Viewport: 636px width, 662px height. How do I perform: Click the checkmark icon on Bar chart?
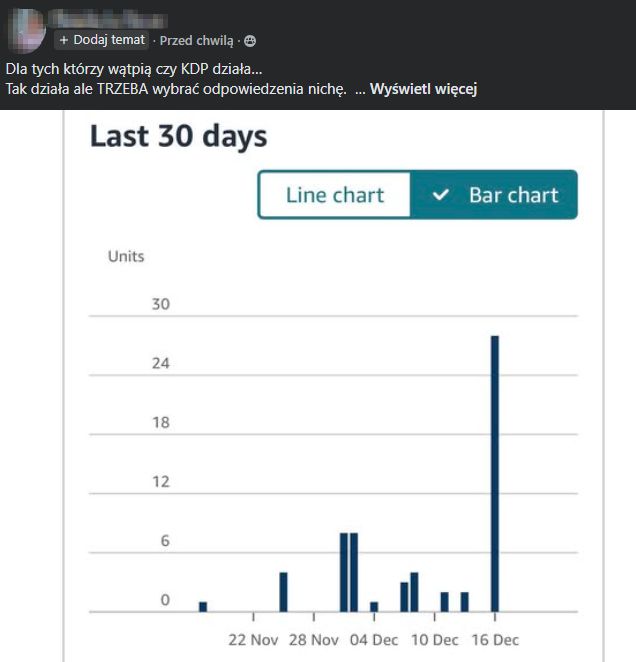[x=441, y=195]
